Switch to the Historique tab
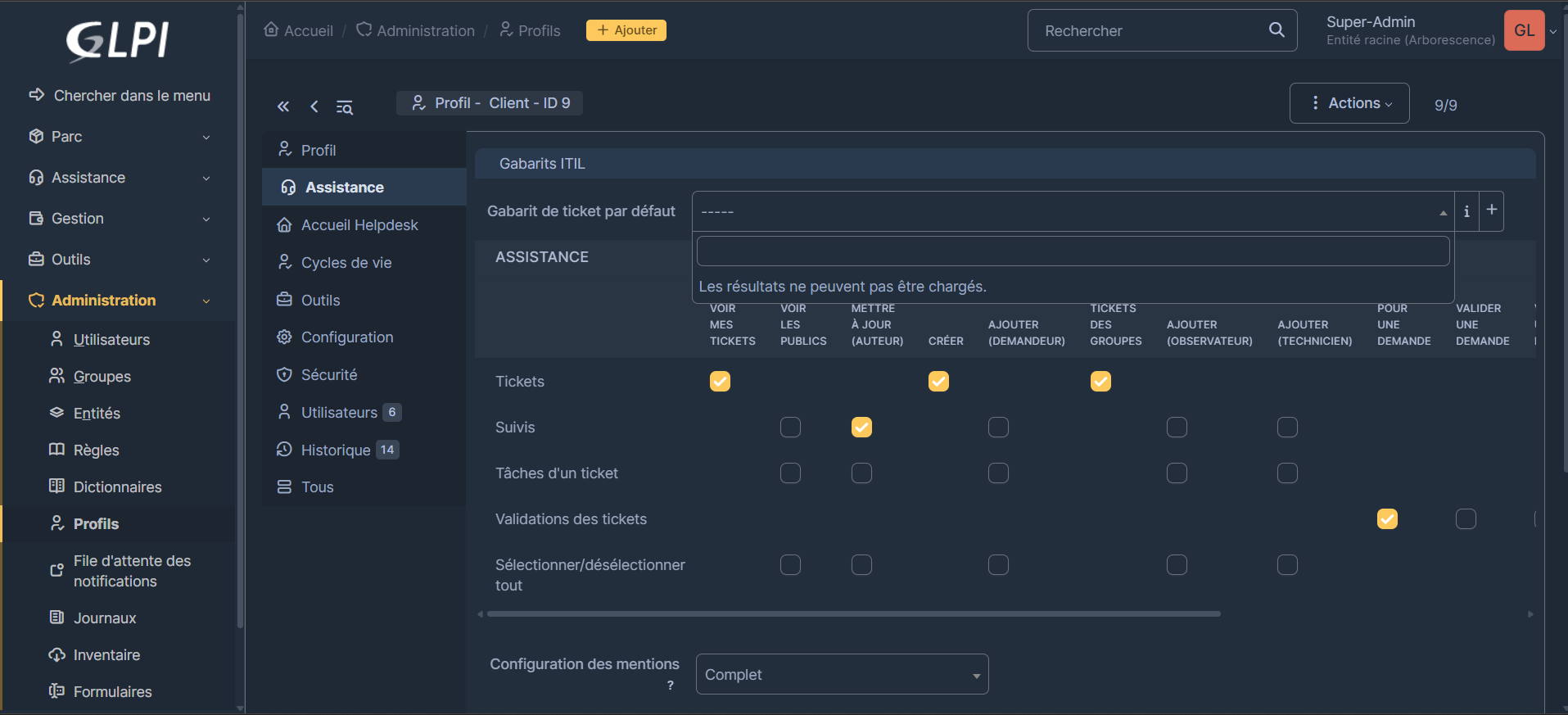The image size is (1568, 715). (336, 450)
